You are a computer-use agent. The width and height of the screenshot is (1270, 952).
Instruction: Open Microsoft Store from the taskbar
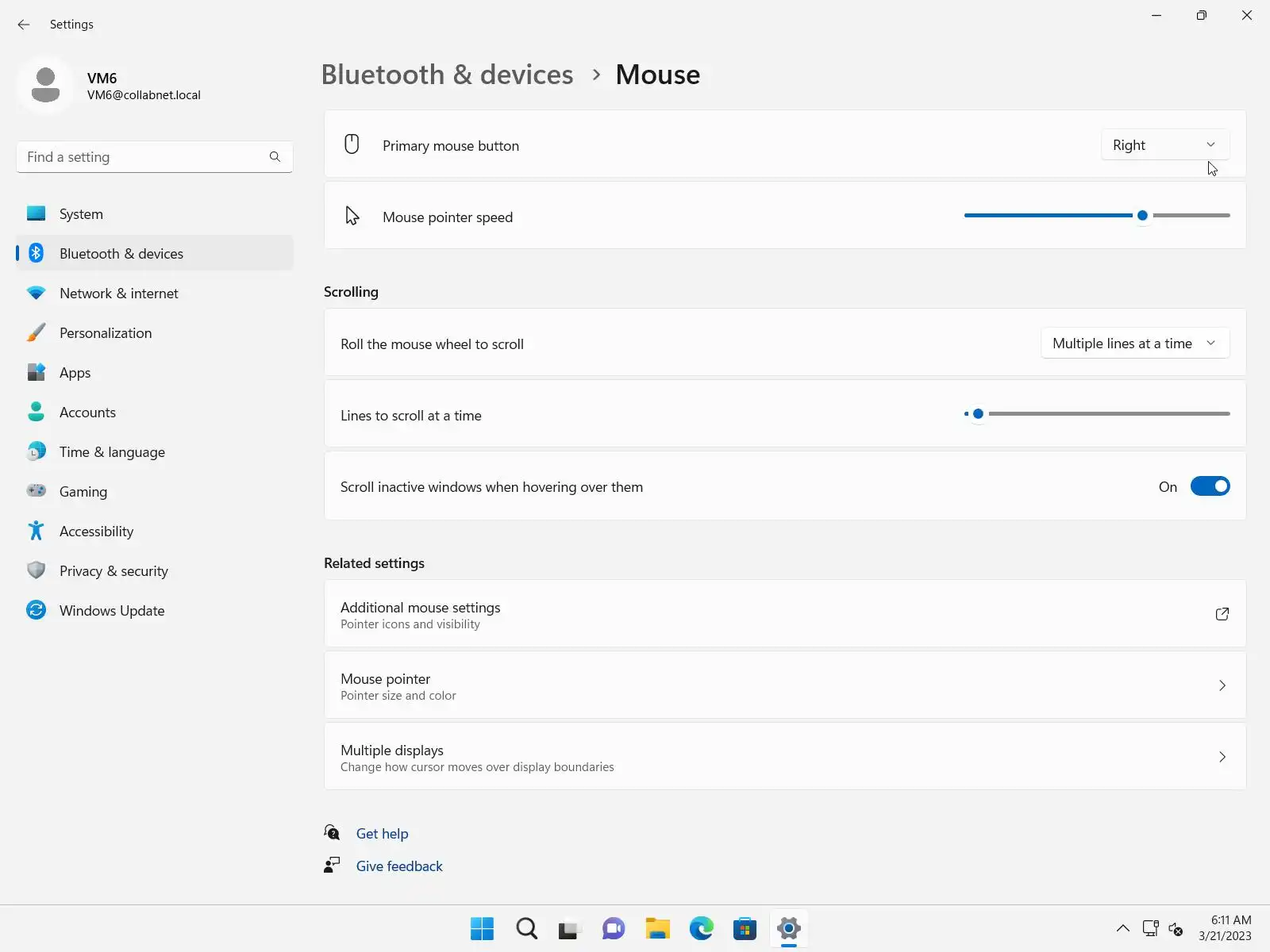(x=745, y=928)
